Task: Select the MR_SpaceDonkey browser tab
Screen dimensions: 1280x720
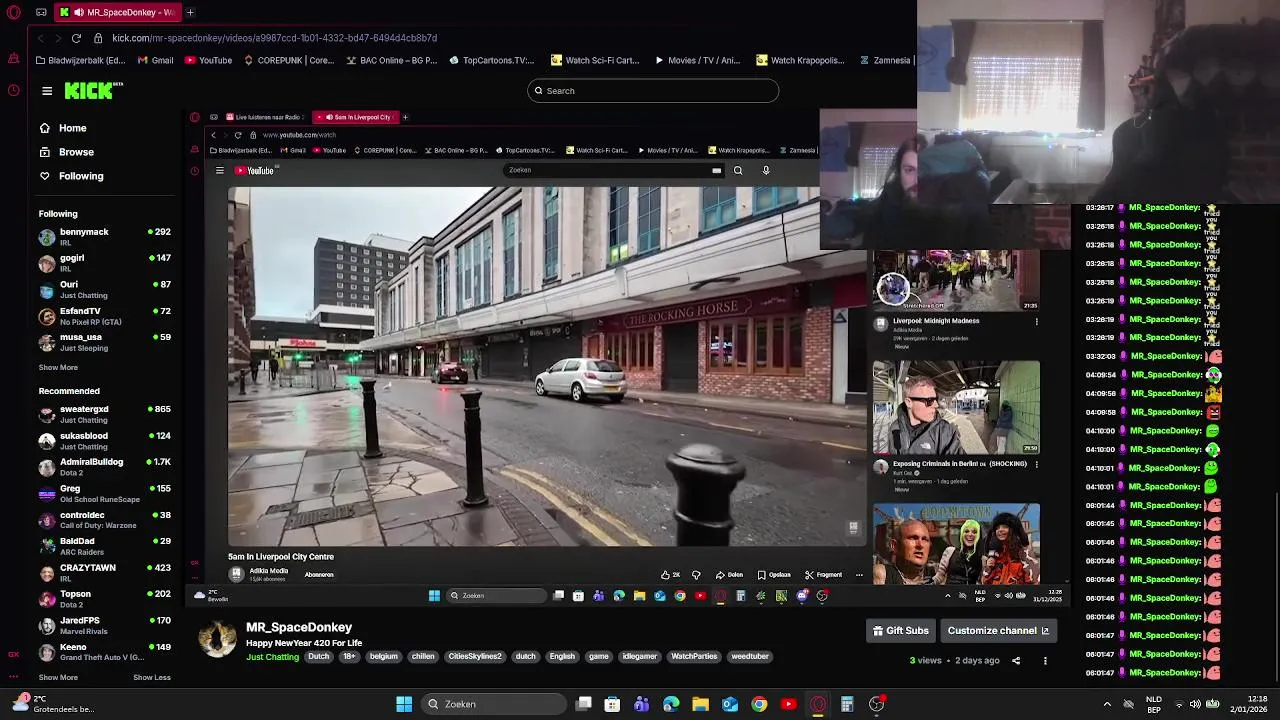Action: click(x=118, y=12)
